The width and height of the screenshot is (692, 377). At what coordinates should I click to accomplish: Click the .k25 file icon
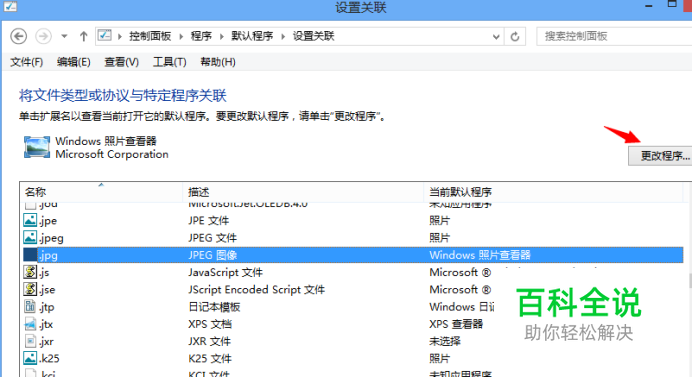point(30,358)
